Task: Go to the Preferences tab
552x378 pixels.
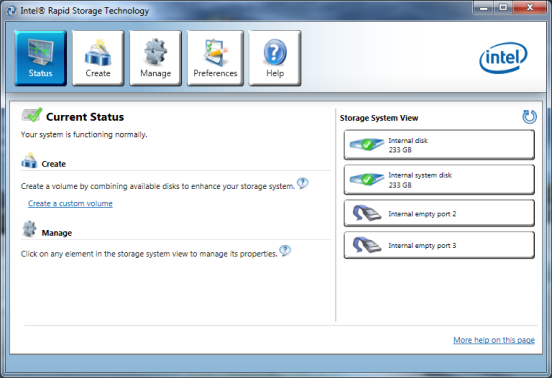Action: click(x=215, y=58)
